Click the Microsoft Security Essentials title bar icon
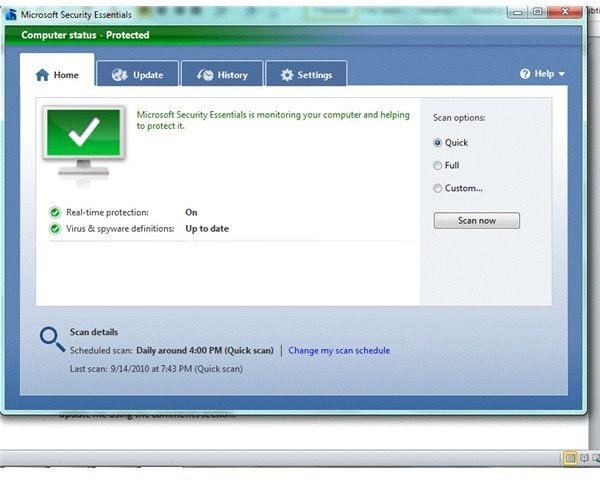 (11, 15)
